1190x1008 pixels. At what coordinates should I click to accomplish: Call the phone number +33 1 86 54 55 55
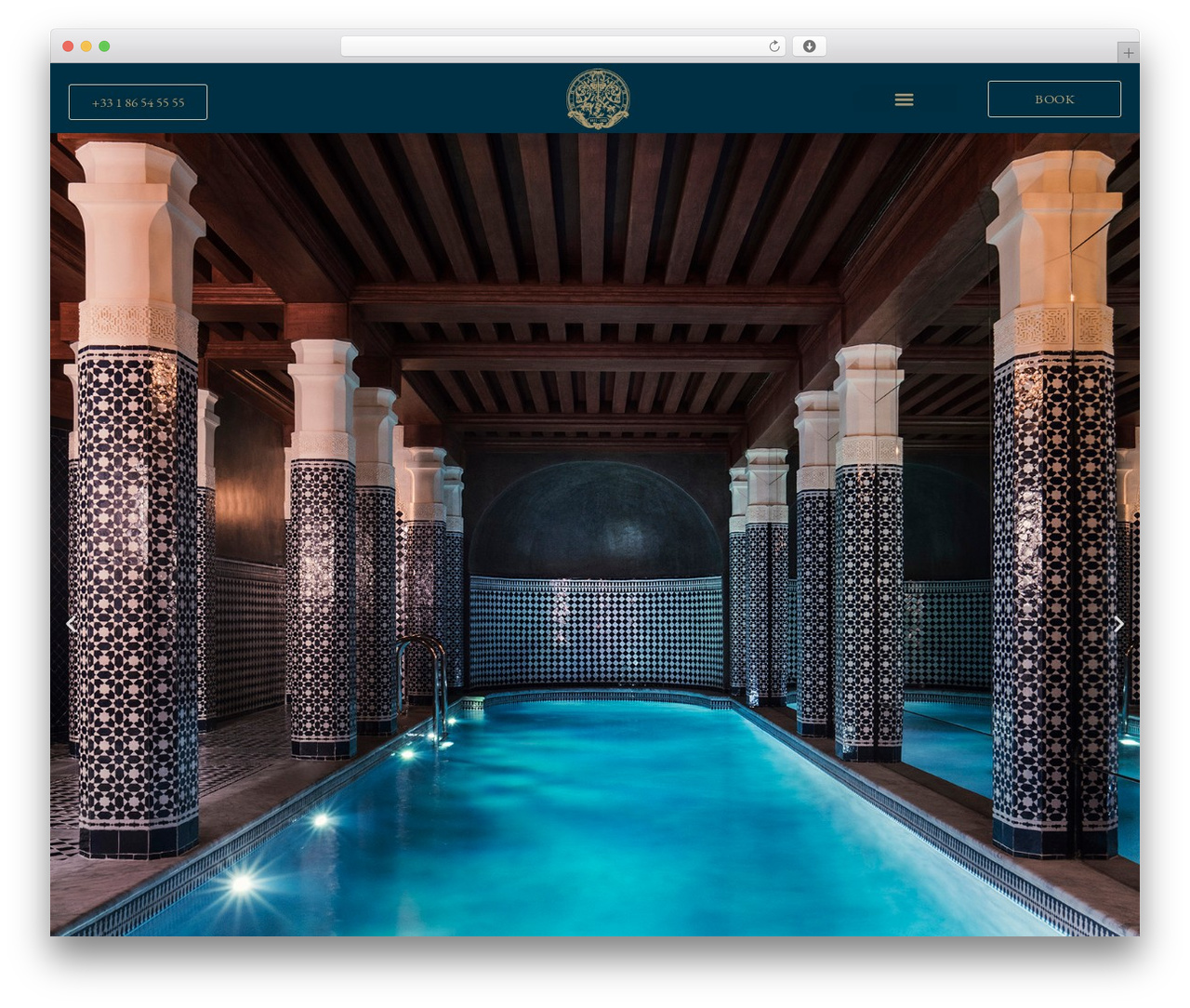(138, 102)
